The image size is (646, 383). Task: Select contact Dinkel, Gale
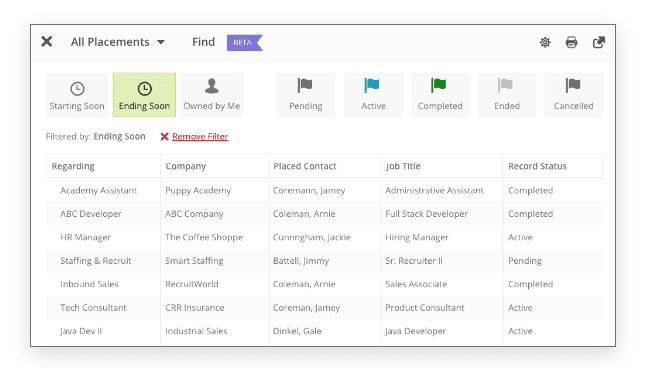(x=297, y=331)
